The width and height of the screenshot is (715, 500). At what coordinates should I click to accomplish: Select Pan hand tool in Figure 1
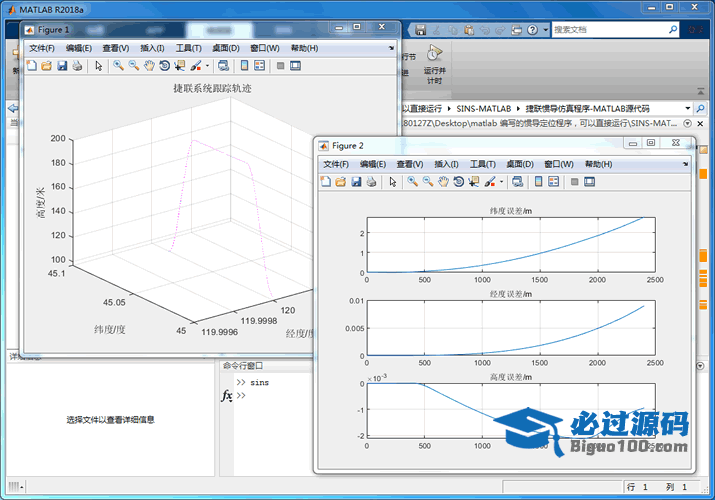click(x=149, y=66)
